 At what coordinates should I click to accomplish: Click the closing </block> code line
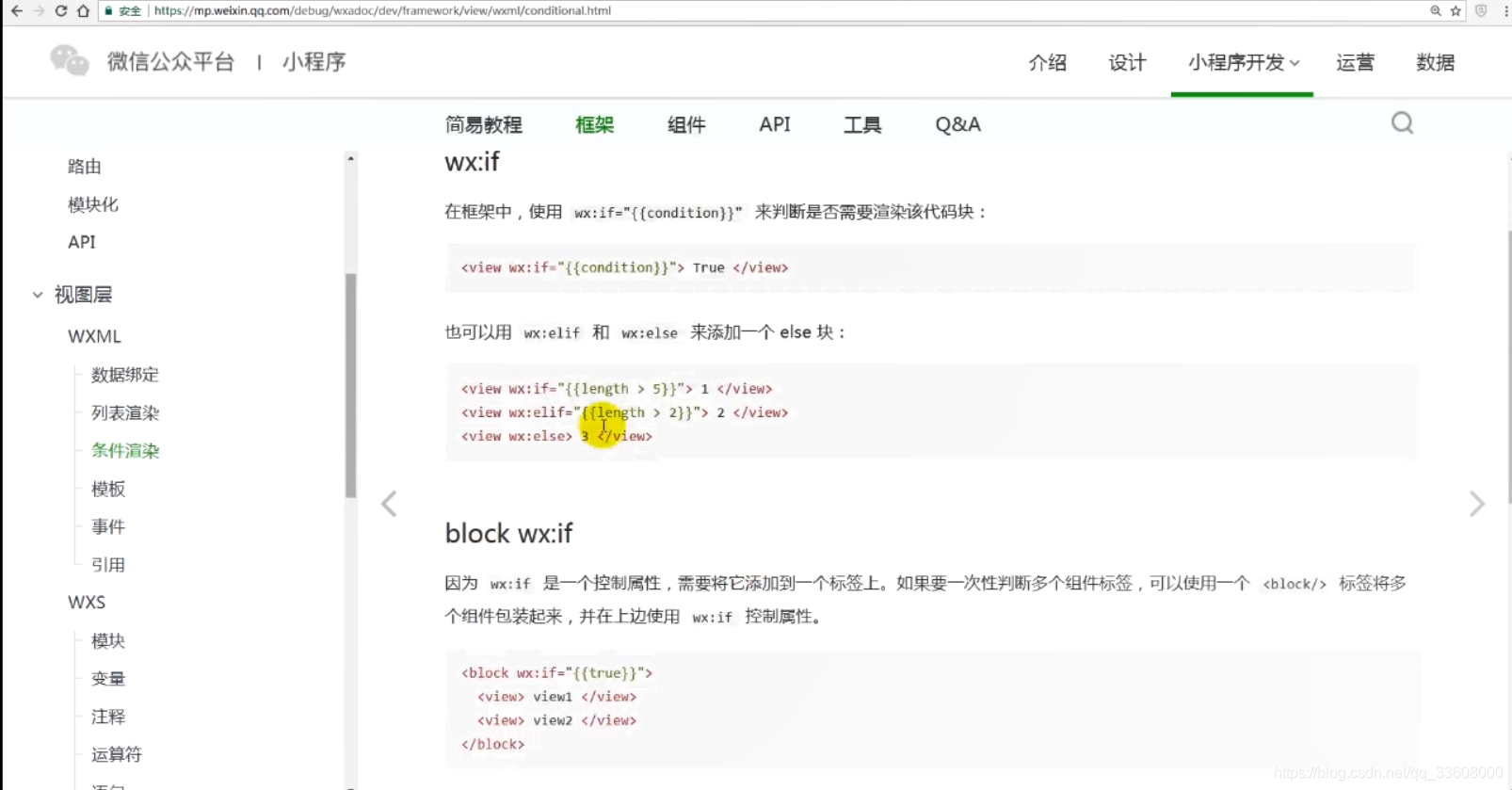pyautogui.click(x=492, y=744)
